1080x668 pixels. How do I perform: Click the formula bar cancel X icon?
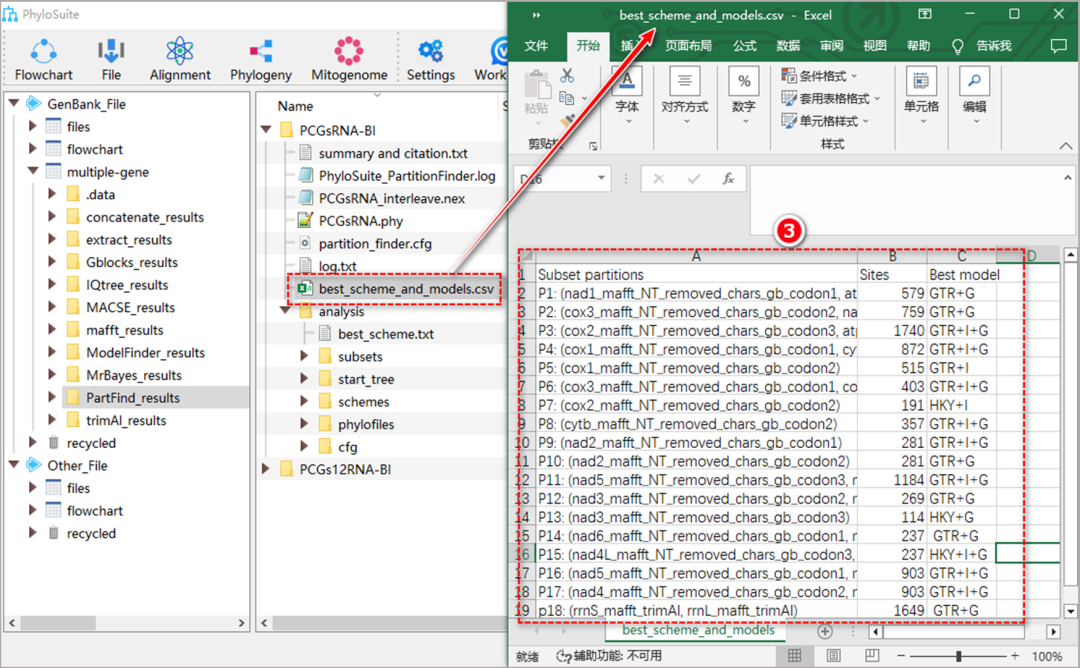pos(658,179)
